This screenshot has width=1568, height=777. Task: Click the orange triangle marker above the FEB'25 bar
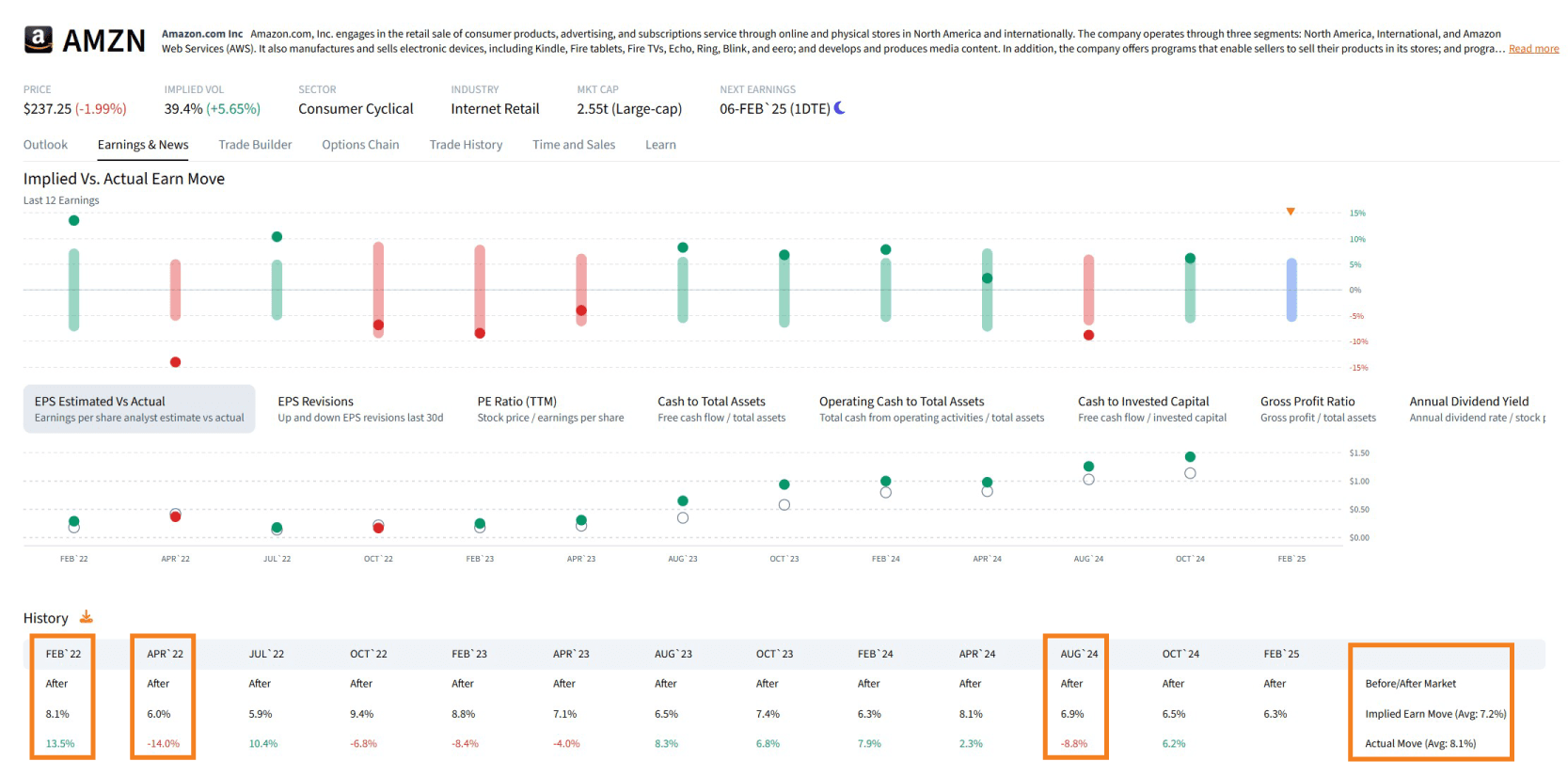tap(1291, 212)
